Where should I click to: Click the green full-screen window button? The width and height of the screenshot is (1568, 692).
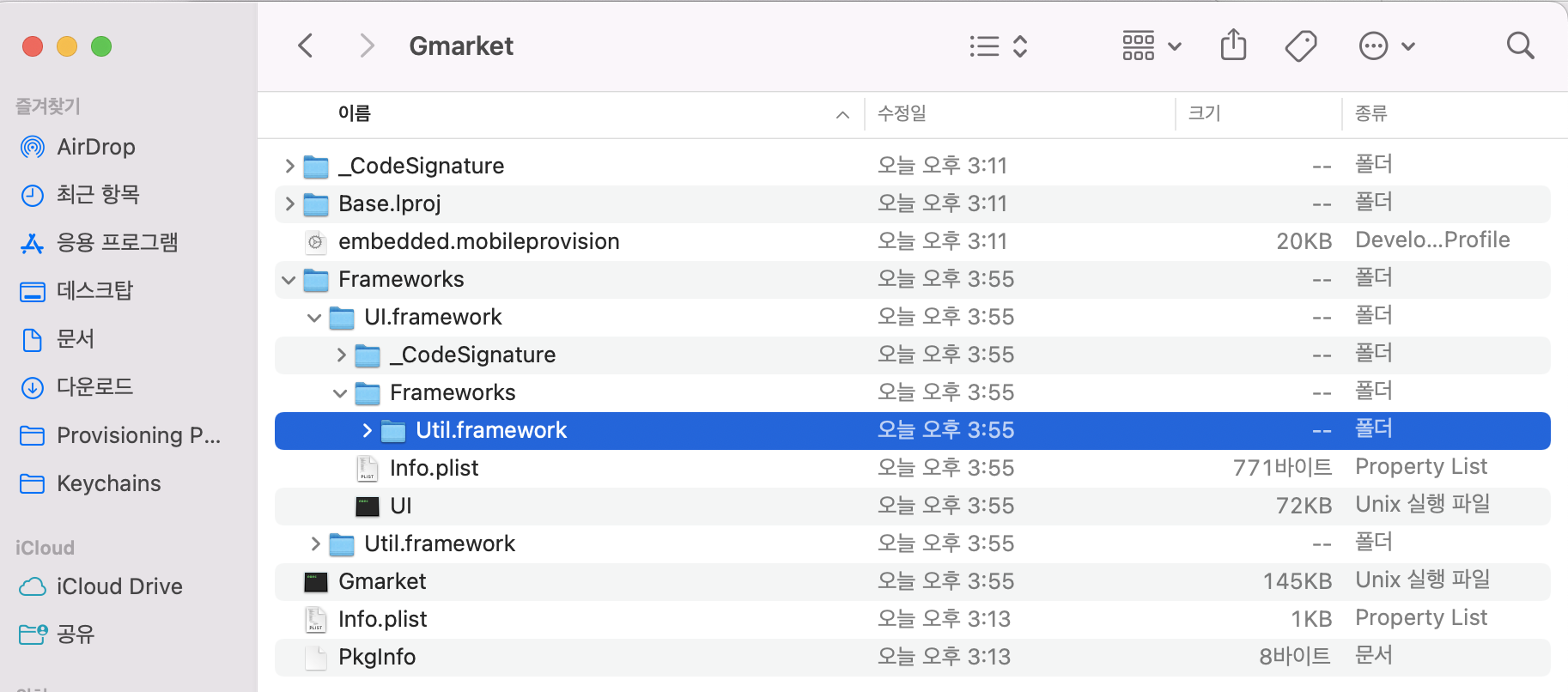pos(101,46)
